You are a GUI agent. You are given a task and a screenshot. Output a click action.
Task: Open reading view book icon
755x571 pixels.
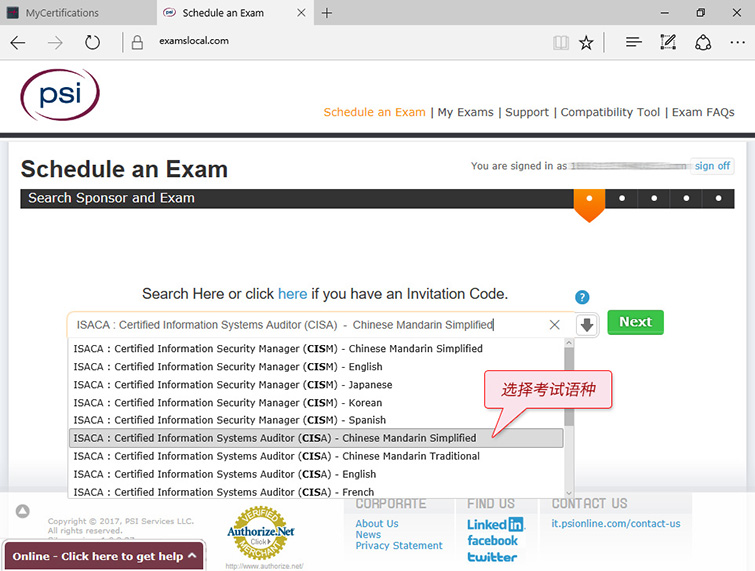pos(561,43)
